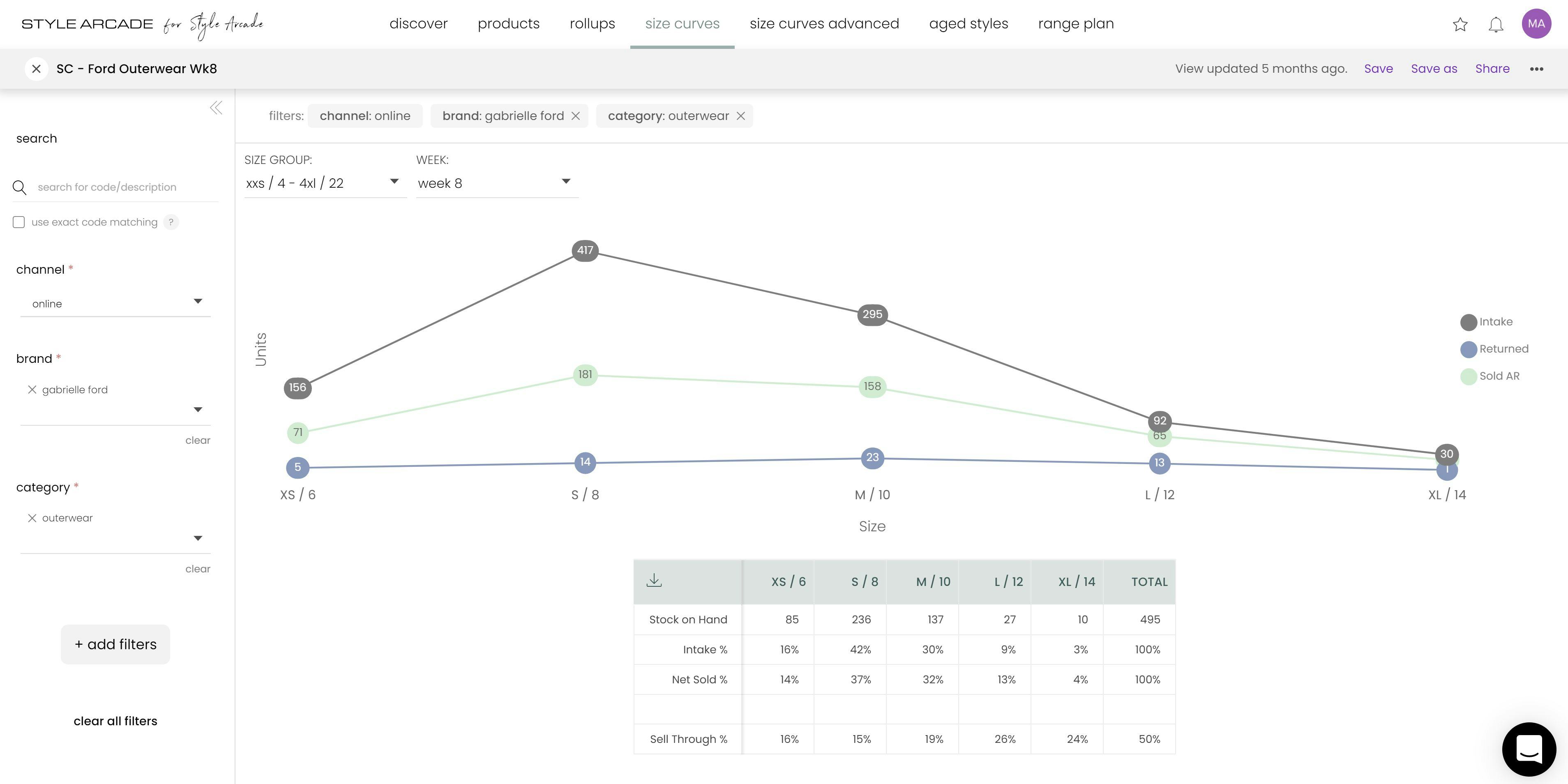The height and width of the screenshot is (784, 1568).
Task: Switch to size curves advanced
Action: pos(824,24)
